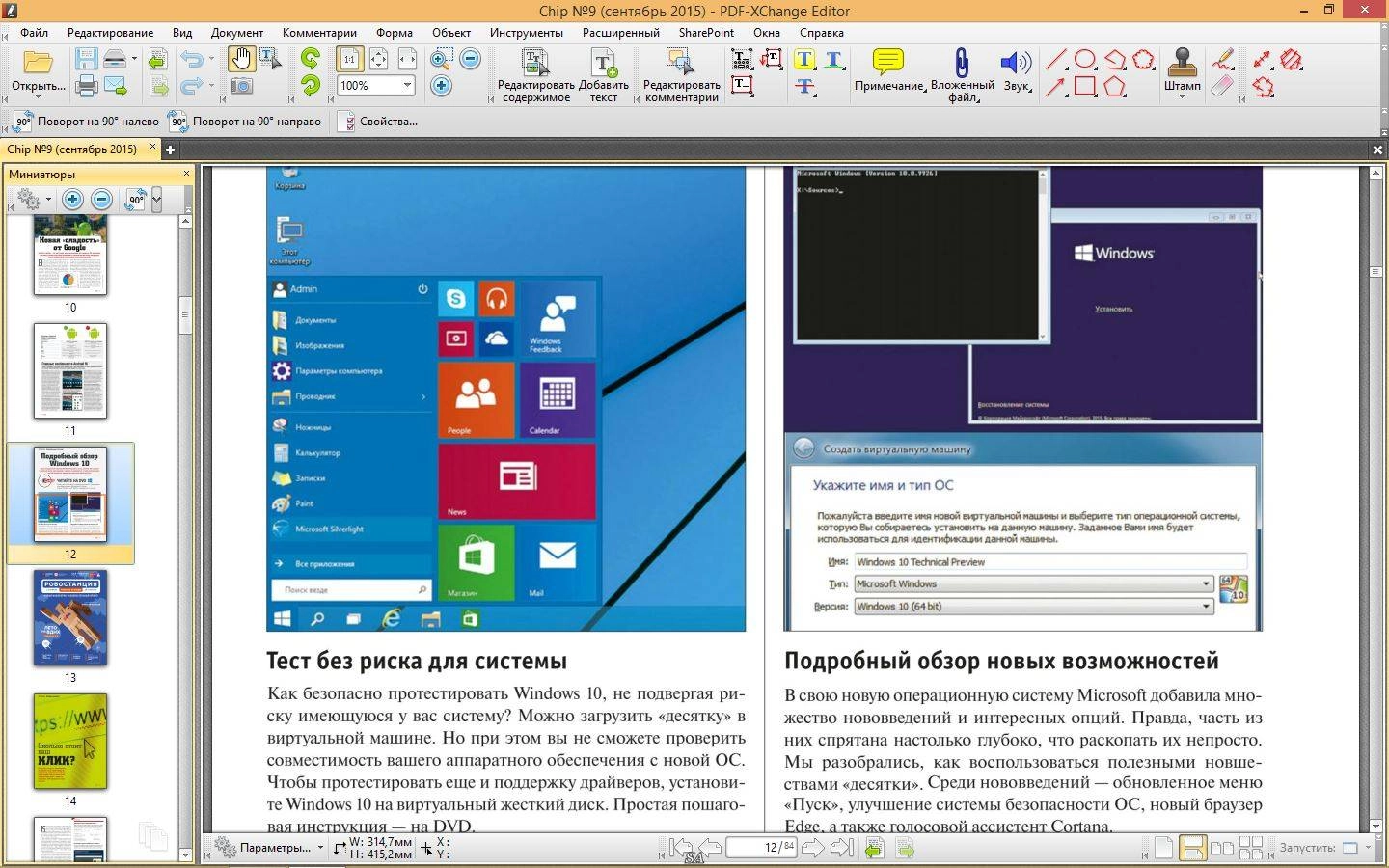Select the Sound (Звук) tool
This screenshot has width=1389, height=868.
click(1017, 69)
